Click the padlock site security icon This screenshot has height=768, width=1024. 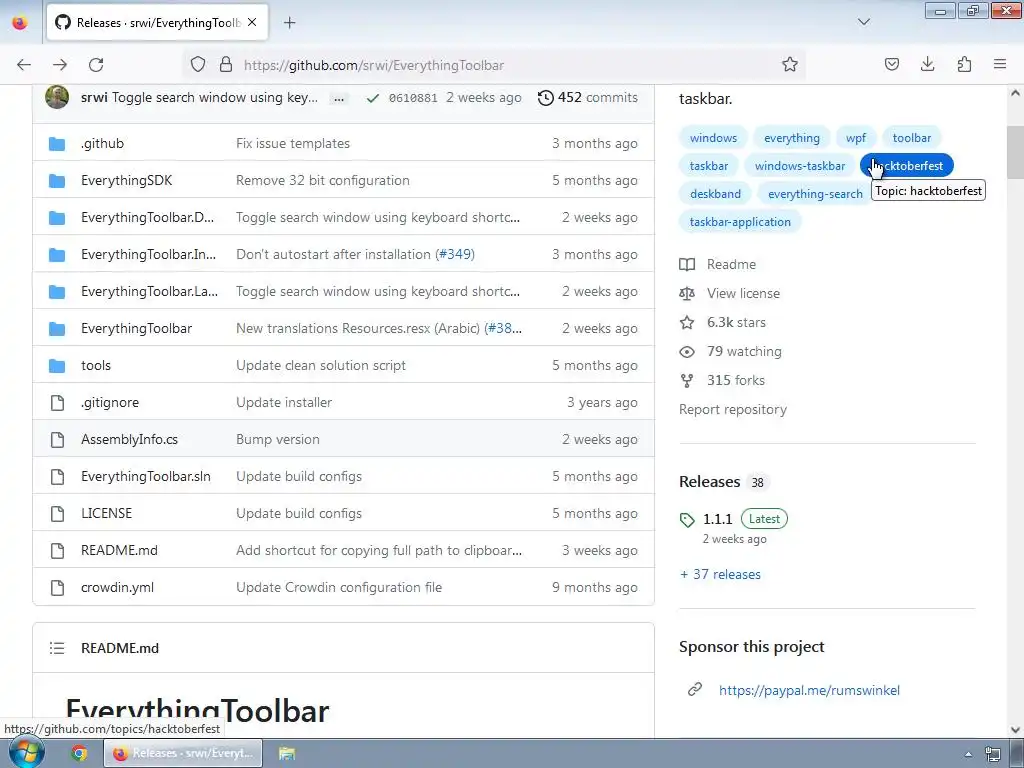226,65
